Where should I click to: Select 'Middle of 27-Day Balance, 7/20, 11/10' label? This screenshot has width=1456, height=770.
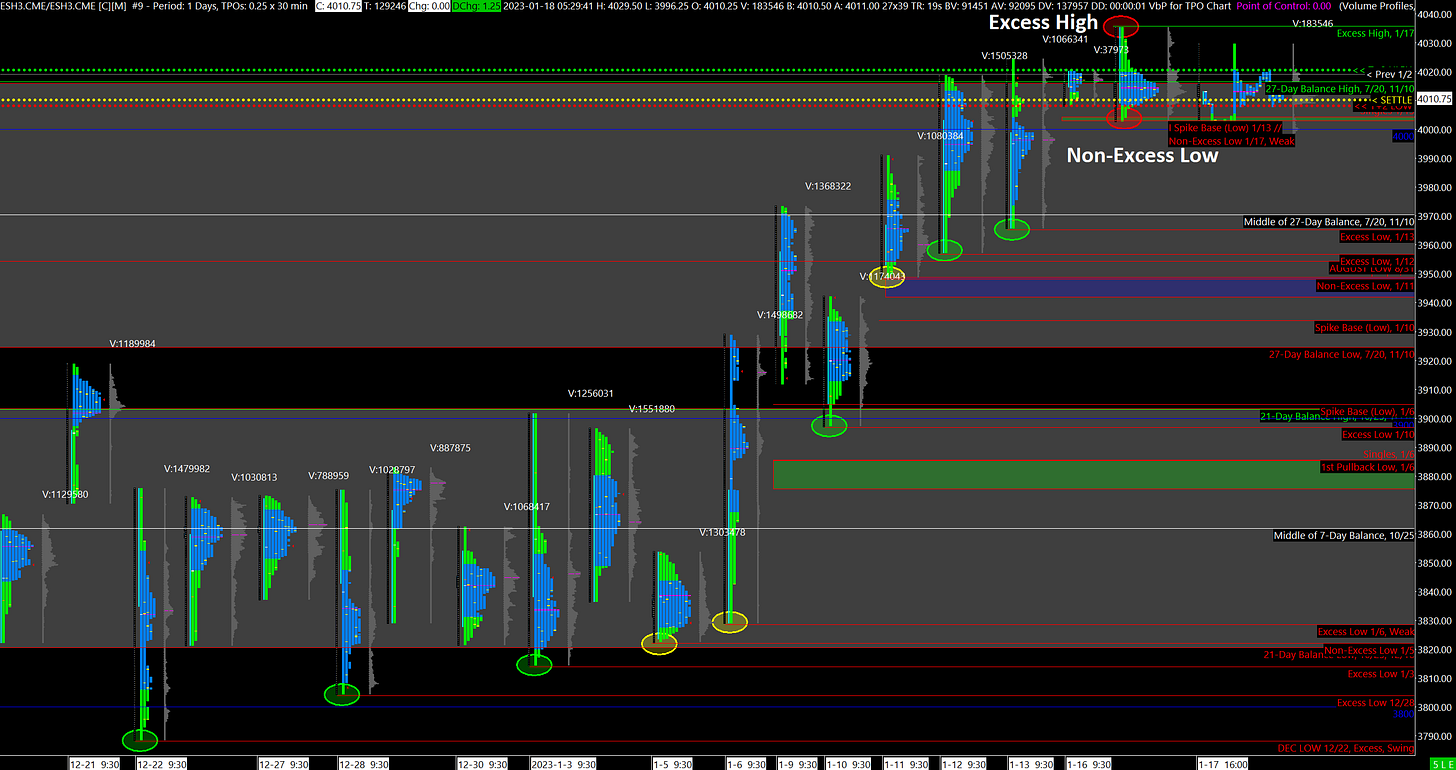[1328, 222]
